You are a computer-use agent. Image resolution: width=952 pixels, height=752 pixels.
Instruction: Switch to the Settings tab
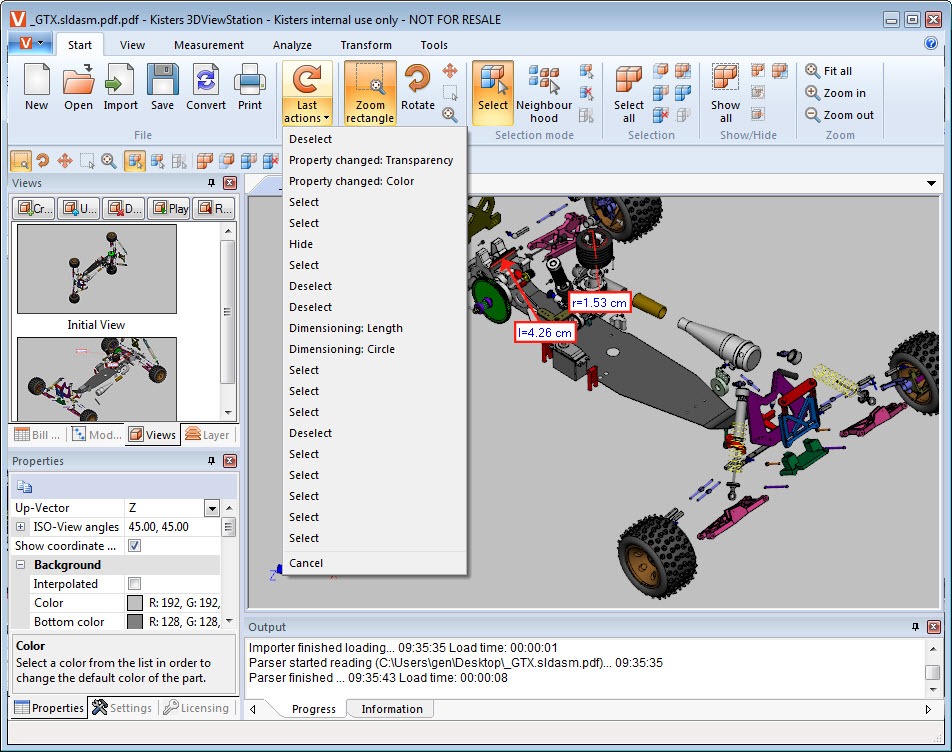(x=122, y=708)
